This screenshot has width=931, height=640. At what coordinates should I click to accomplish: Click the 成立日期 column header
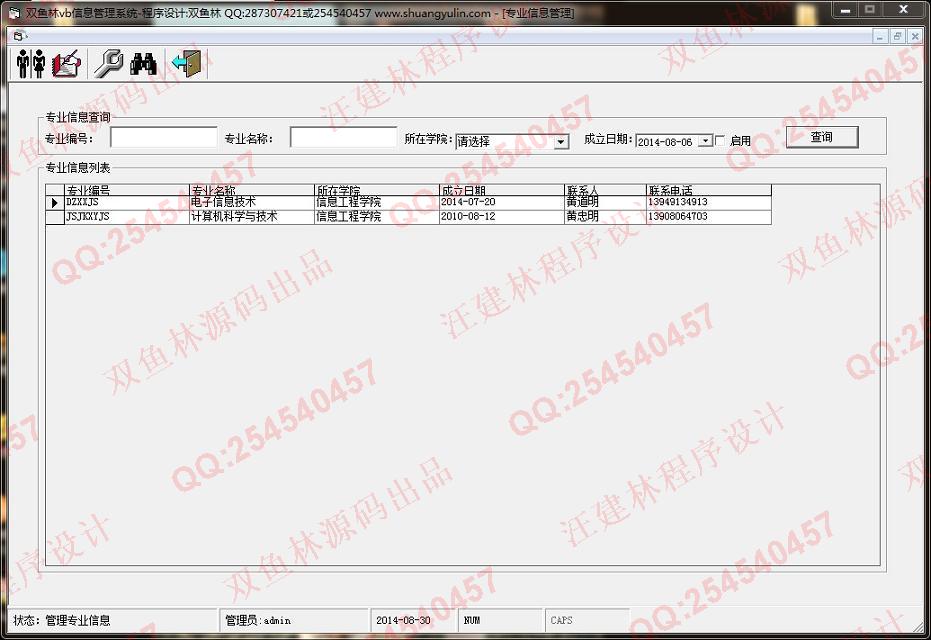coord(502,190)
